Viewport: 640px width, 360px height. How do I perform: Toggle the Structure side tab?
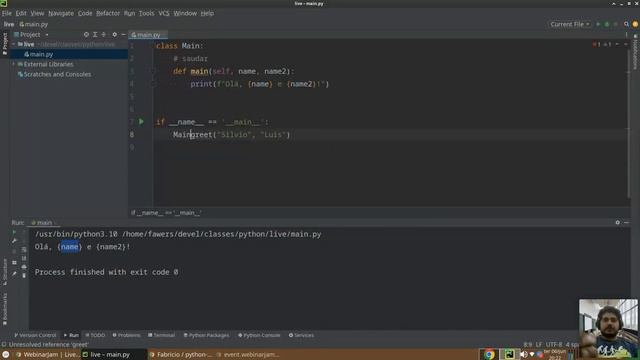(4, 272)
